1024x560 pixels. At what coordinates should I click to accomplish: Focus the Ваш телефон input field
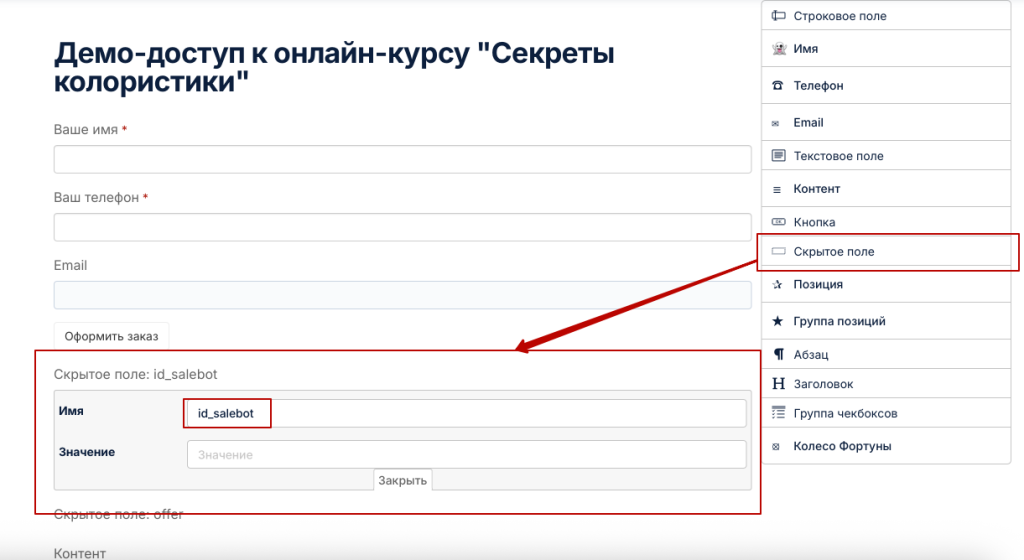click(402, 227)
